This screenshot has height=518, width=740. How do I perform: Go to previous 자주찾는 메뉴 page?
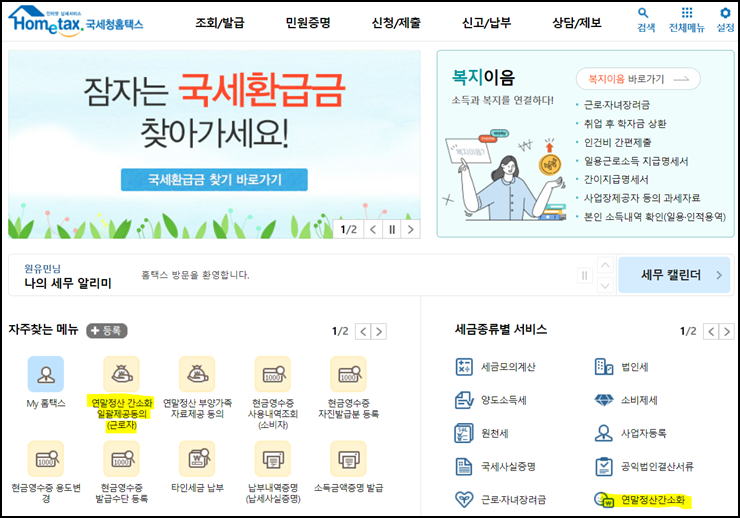(363, 331)
